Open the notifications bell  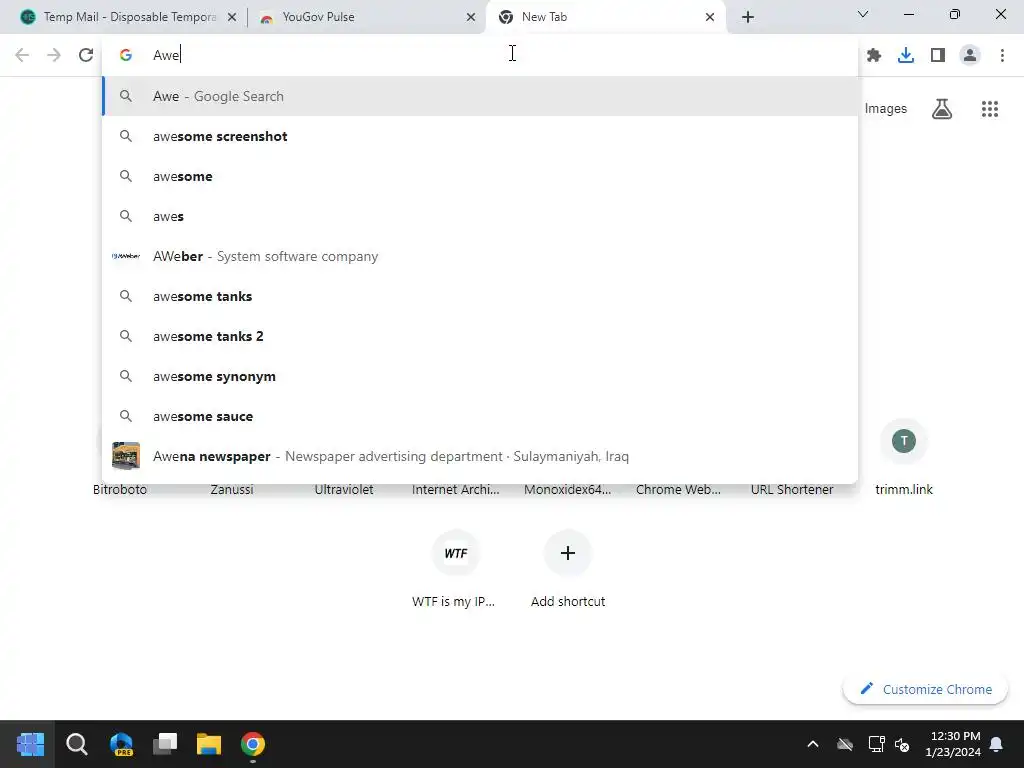tap(997, 744)
